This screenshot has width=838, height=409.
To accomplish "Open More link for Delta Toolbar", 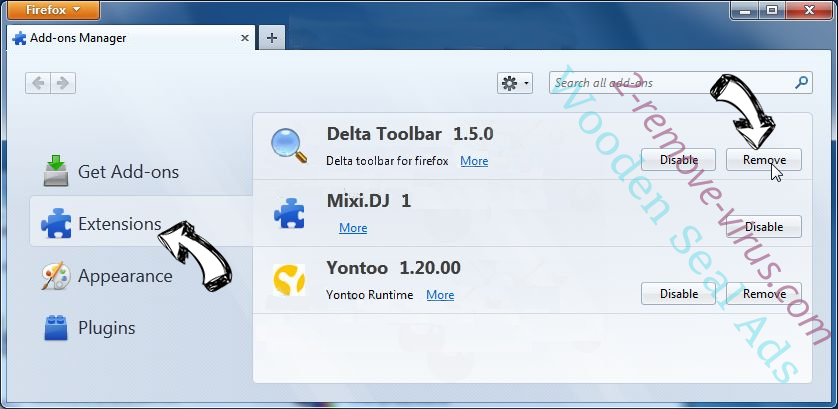I will (x=474, y=161).
